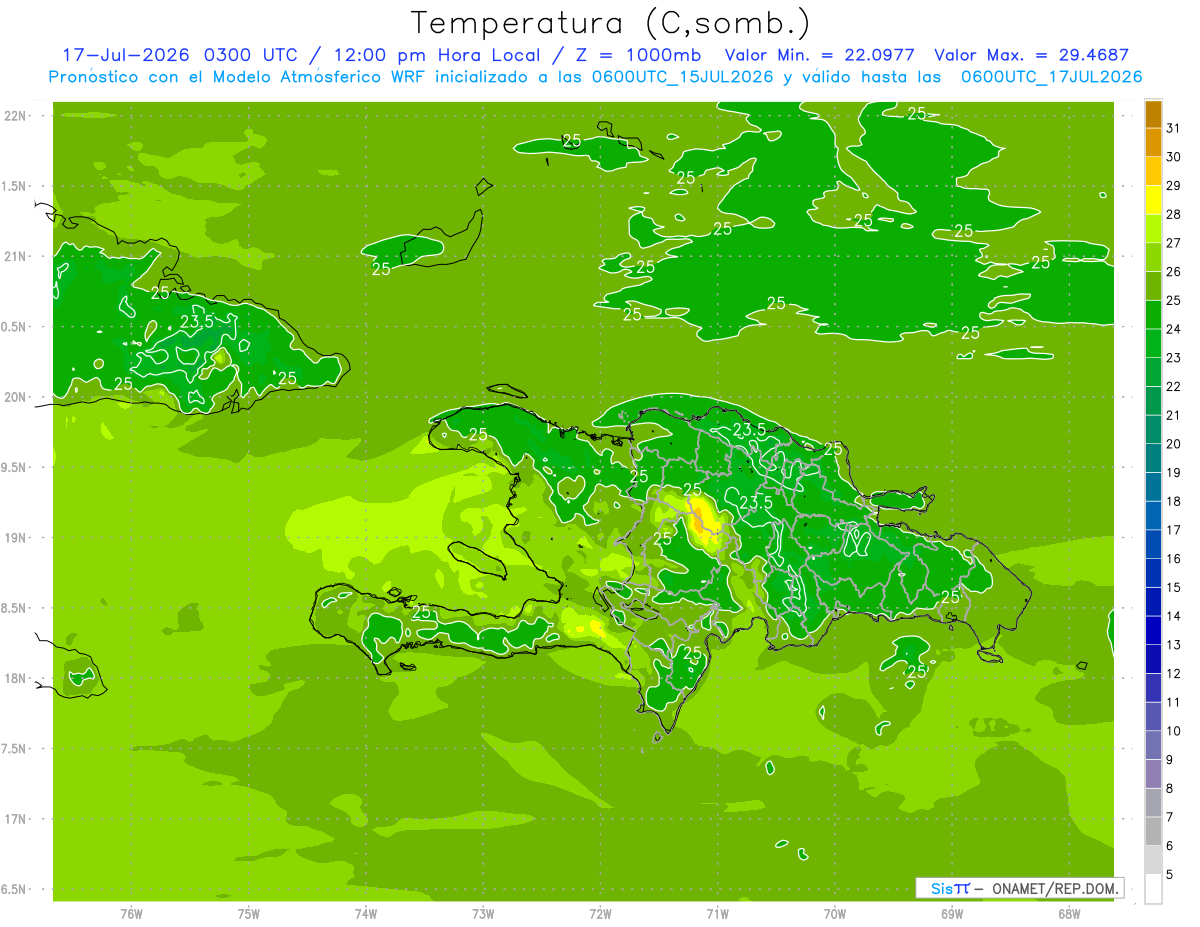Click legend value '26'
Image resolution: width=1200 pixels, height=927 pixels.
[1174, 272]
